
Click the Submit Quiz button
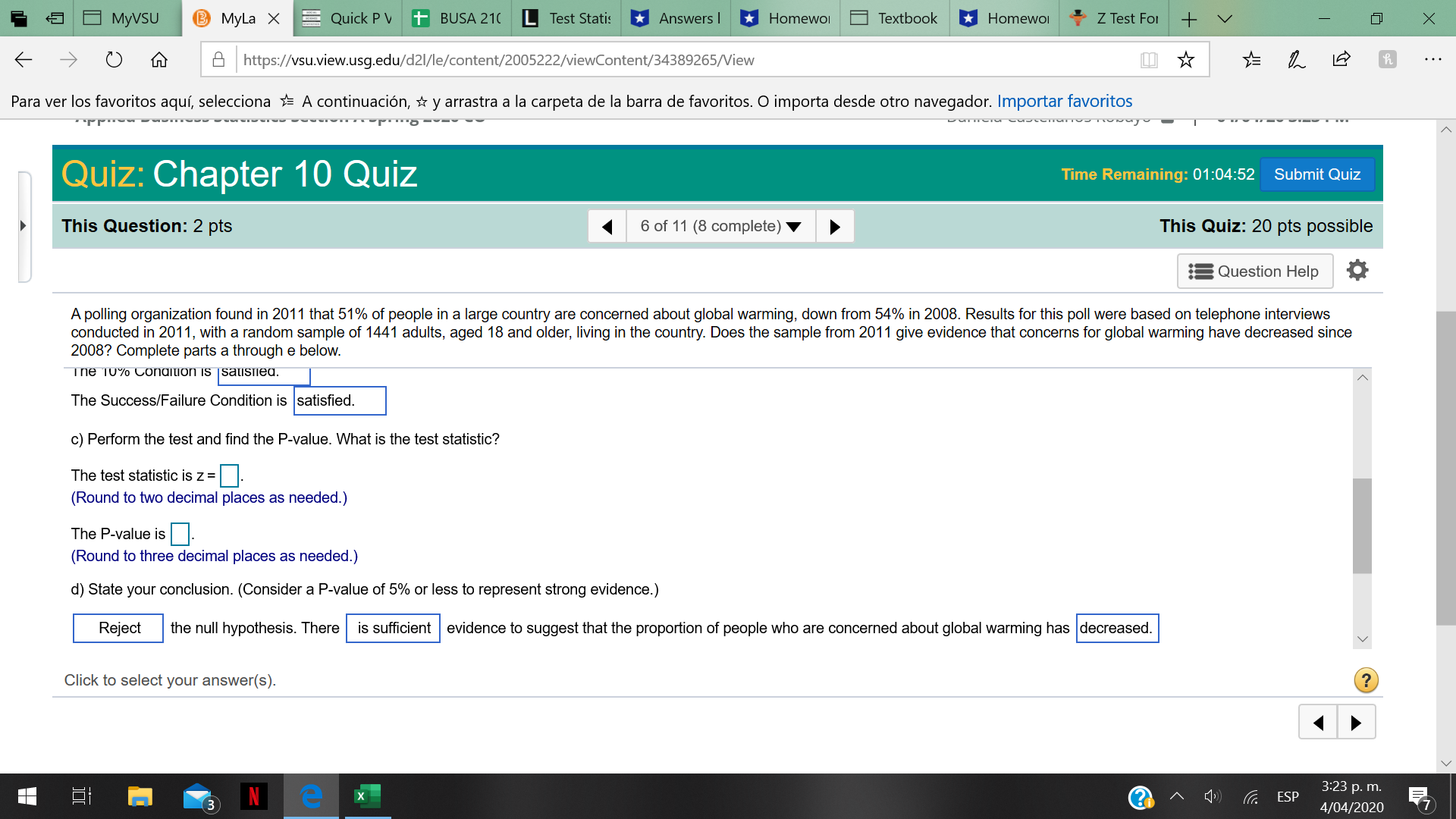click(x=1316, y=174)
